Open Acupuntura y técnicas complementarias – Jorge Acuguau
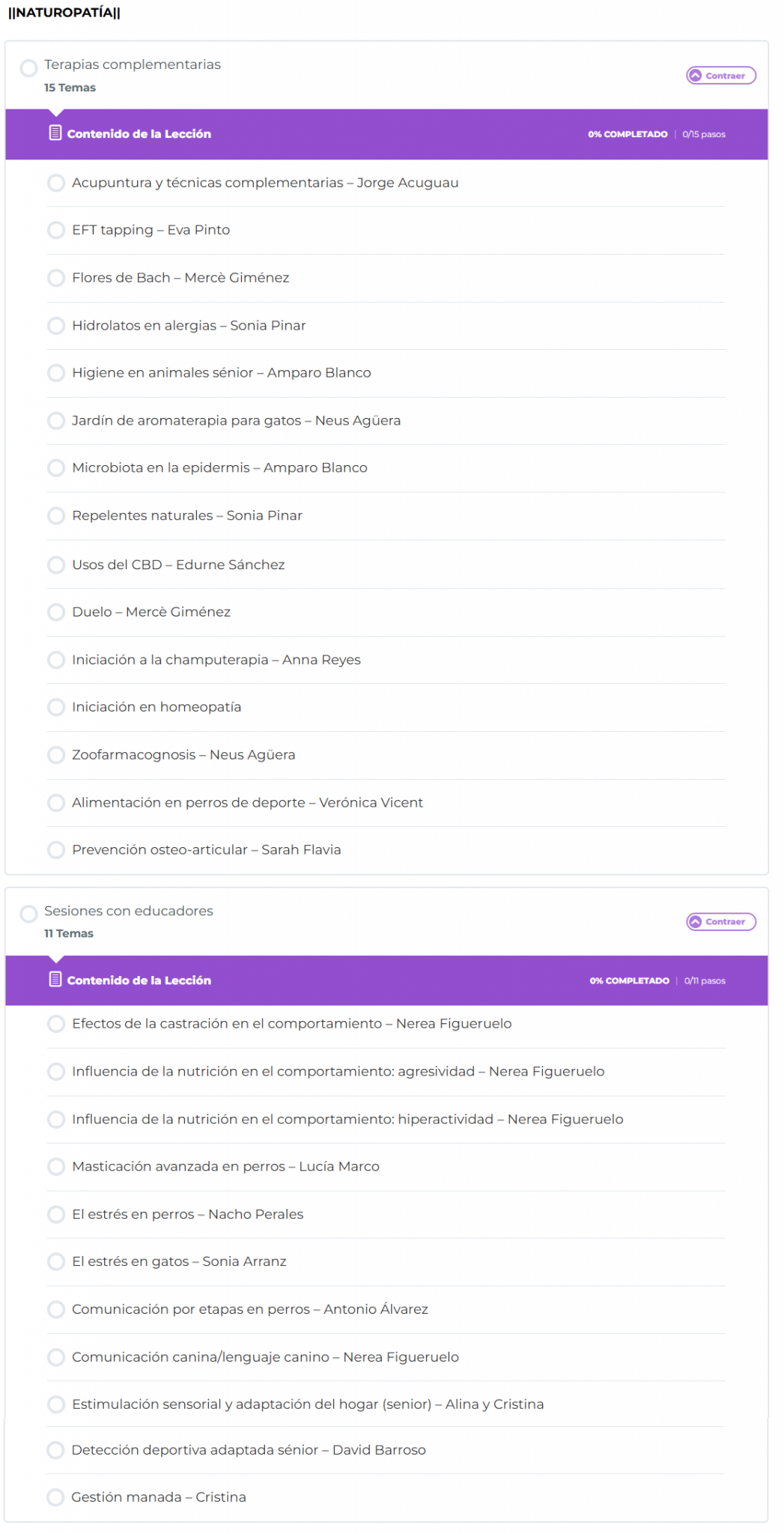784x1534 pixels. pos(265,183)
